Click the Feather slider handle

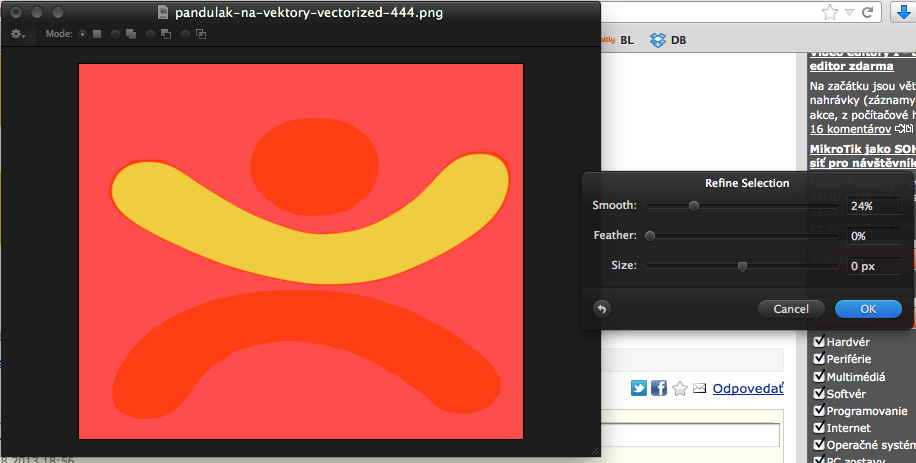(x=650, y=236)
